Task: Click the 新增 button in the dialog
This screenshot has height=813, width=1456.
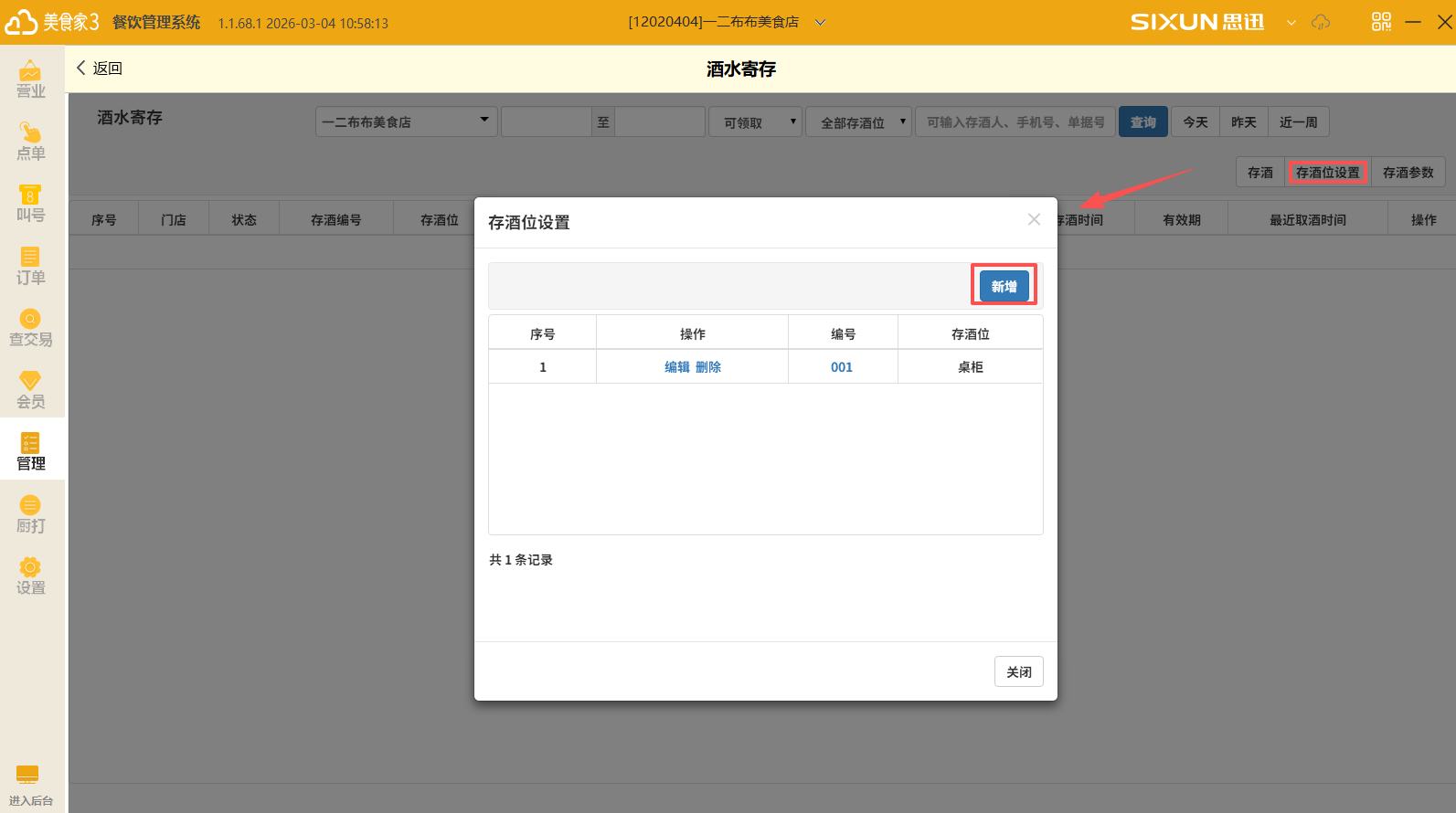Action: pos(1004,286)
